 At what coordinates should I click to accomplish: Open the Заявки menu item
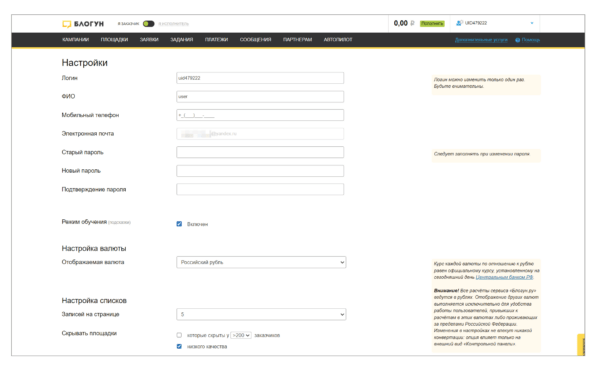point(149,39)
